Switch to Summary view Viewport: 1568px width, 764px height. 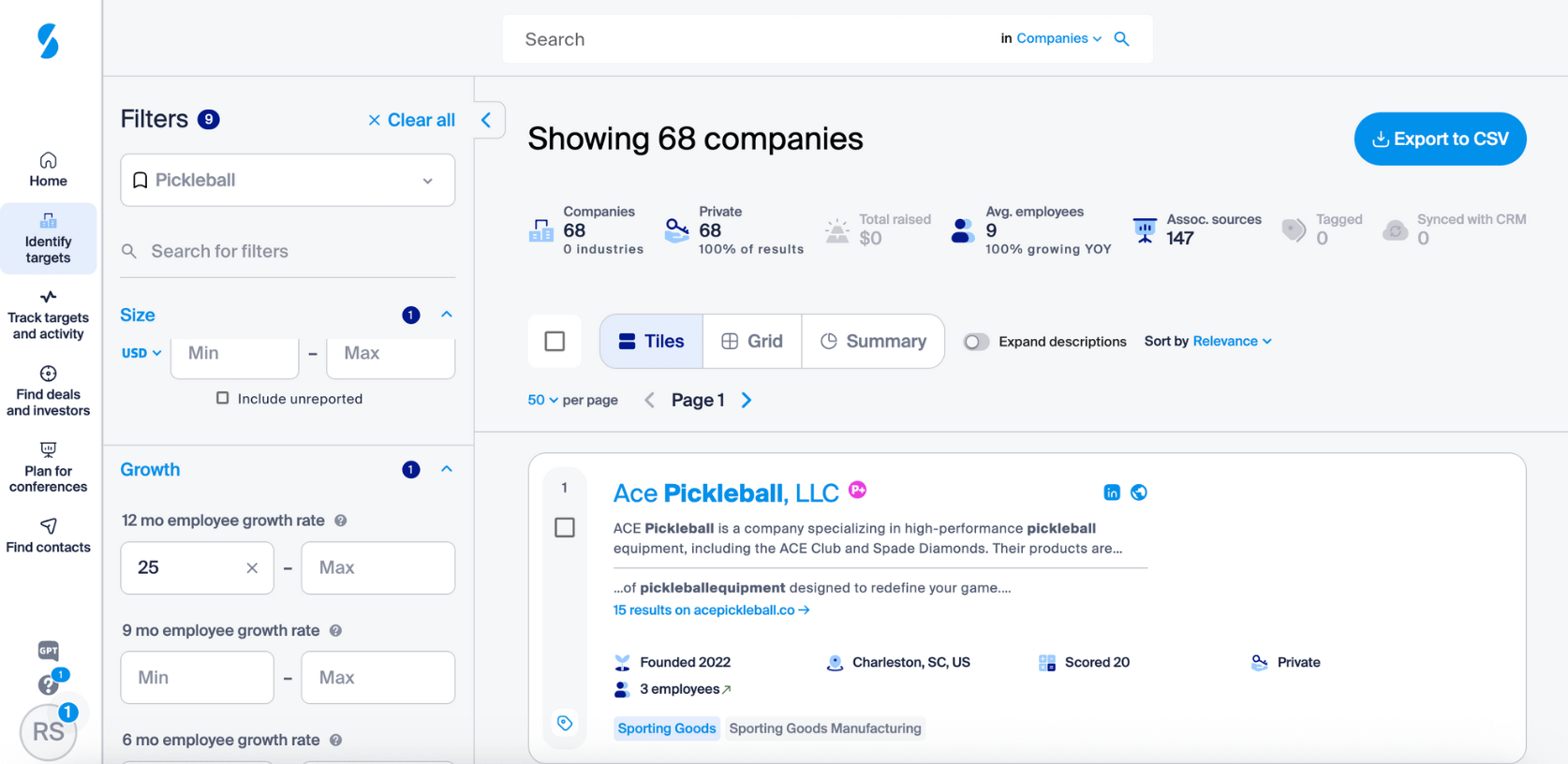[x=873, y=341]
